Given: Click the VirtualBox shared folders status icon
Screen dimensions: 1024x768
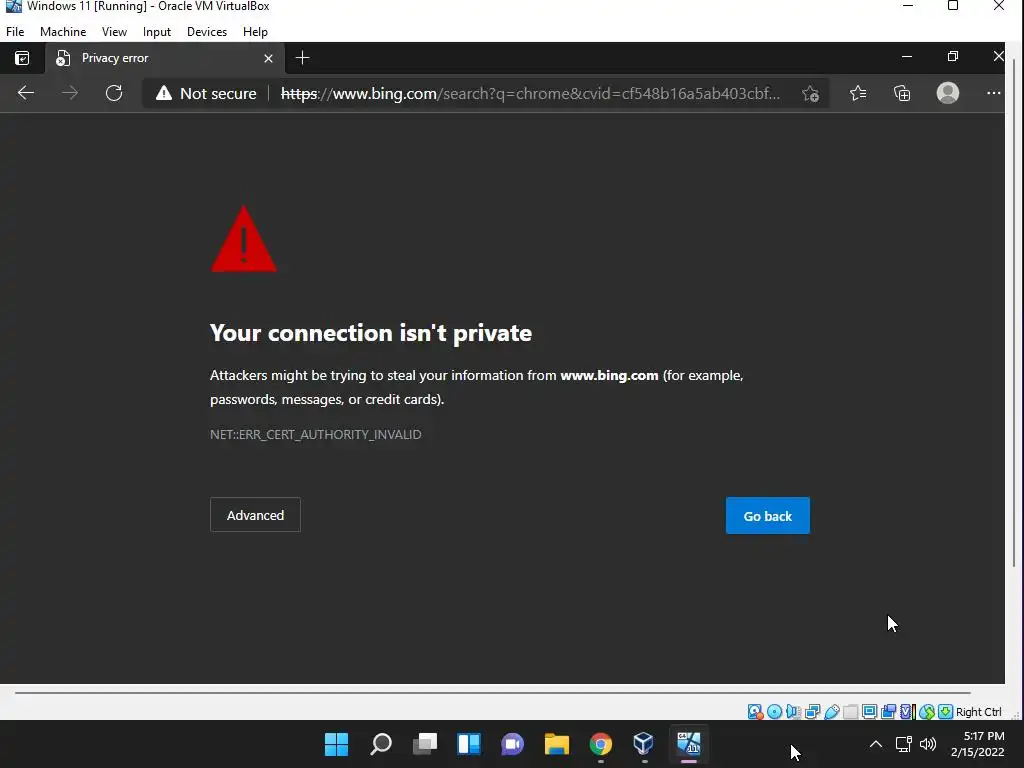Looking at the screenshot, I should [x=850, y=712].
